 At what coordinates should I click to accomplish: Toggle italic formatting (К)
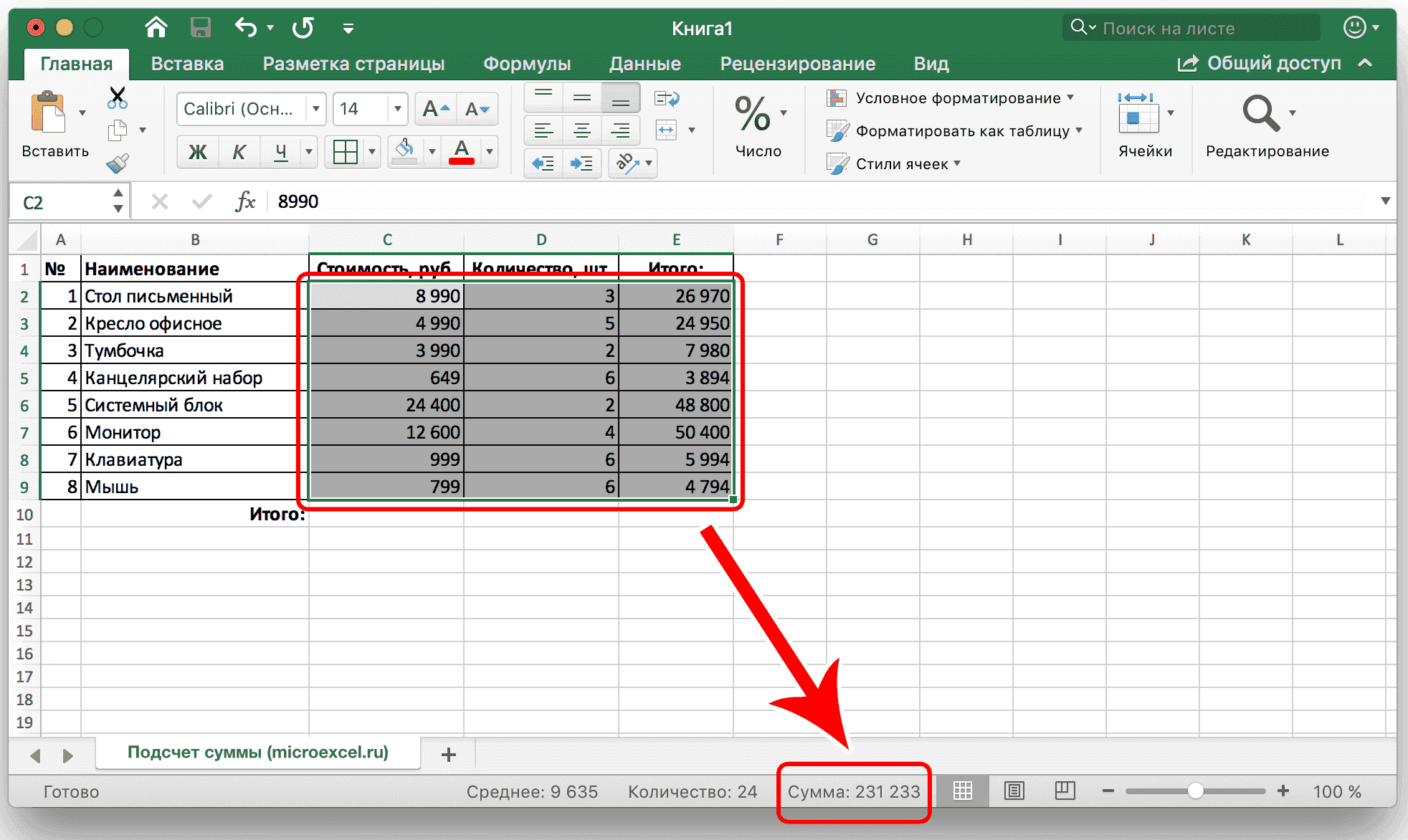(x=239, y=151)
